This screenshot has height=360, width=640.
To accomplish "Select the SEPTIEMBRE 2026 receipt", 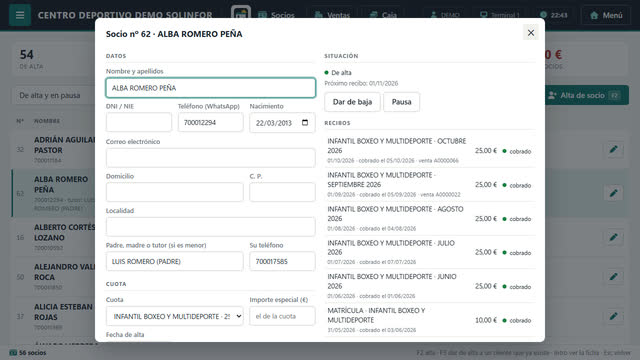I will click(430, 184).
